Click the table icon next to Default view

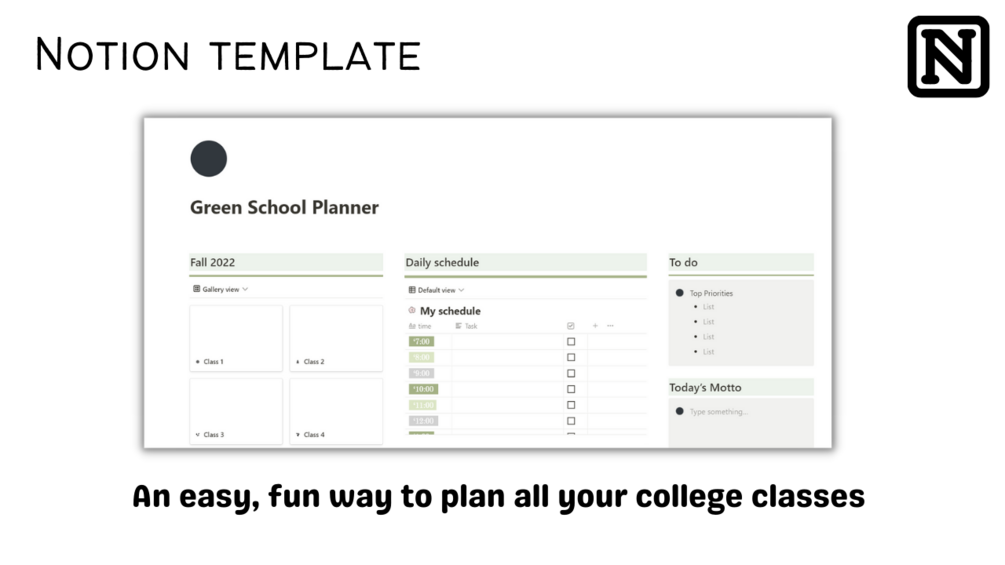pos(412,290)
